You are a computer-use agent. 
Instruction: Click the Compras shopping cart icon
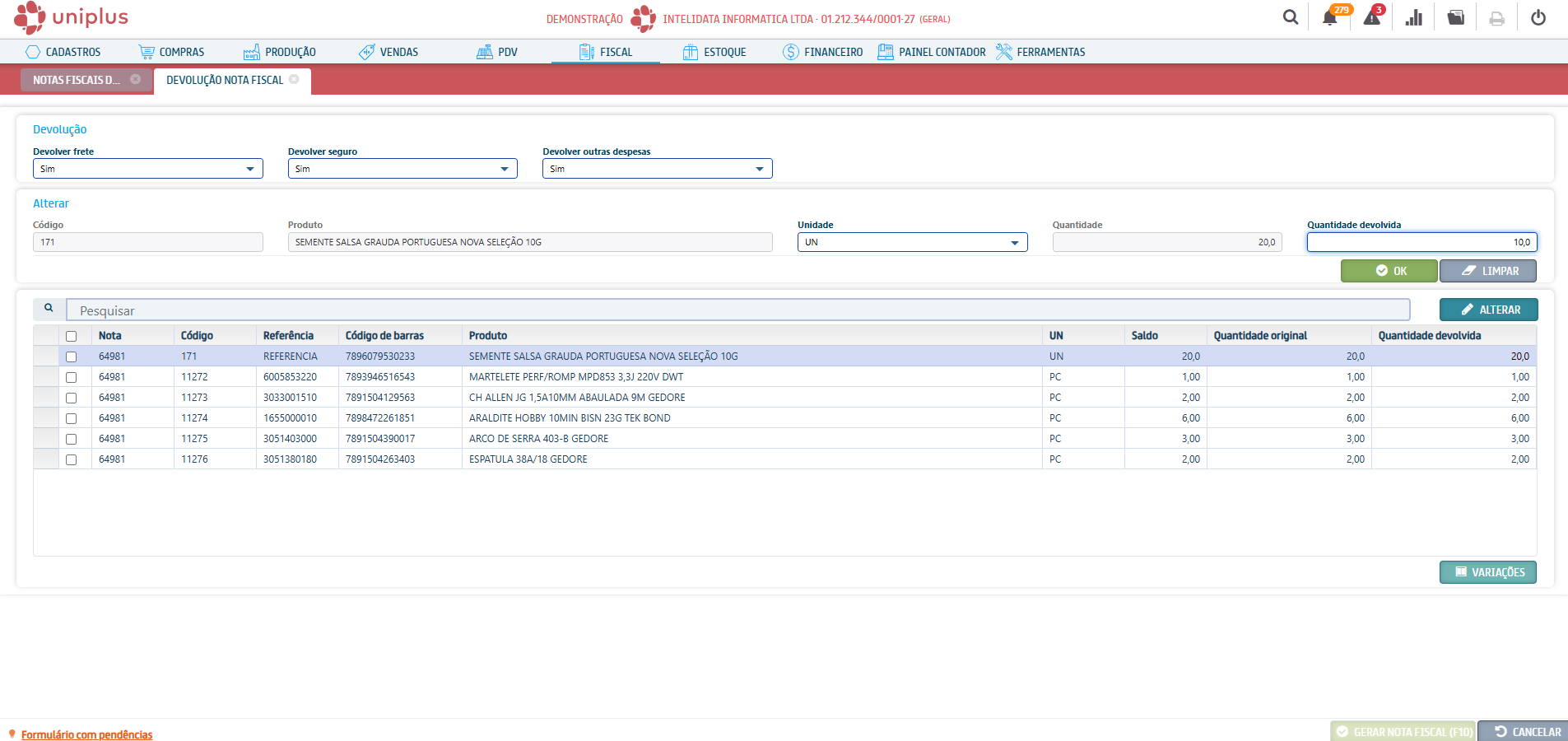click(147, 52)
